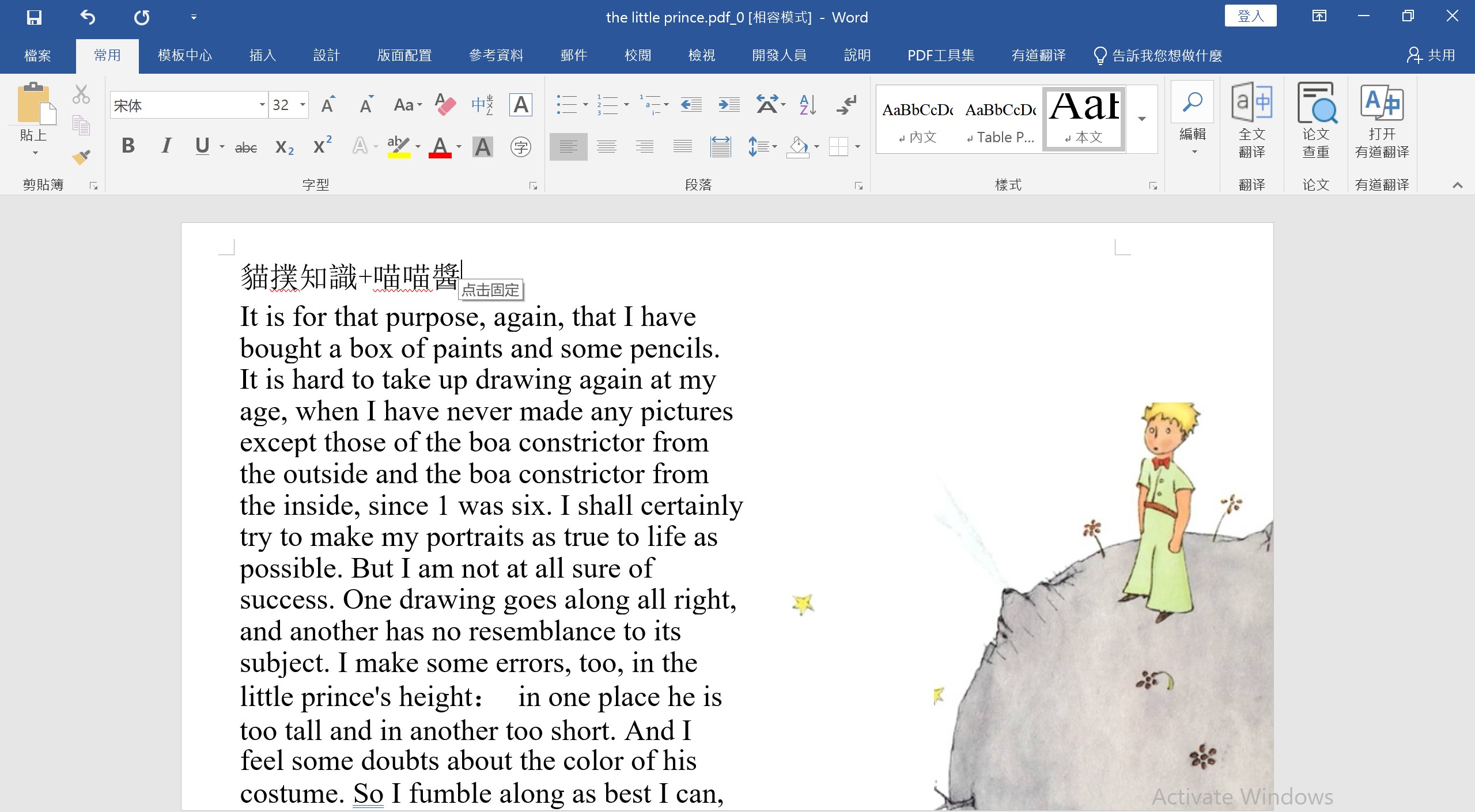The width and height of the screenshot is (1475, 812).
Task: Toggle superscript formatting
Action: 322,145
